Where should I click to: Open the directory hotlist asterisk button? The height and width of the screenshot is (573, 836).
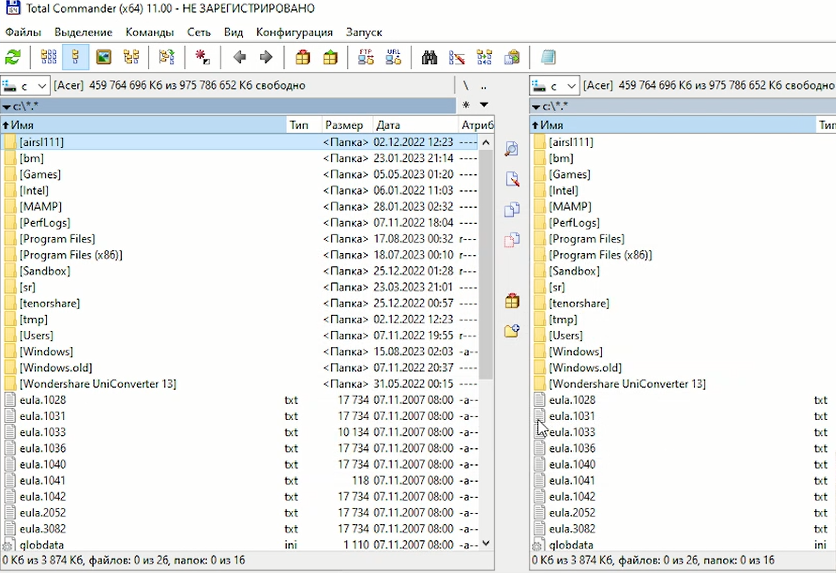pos(467,105)
